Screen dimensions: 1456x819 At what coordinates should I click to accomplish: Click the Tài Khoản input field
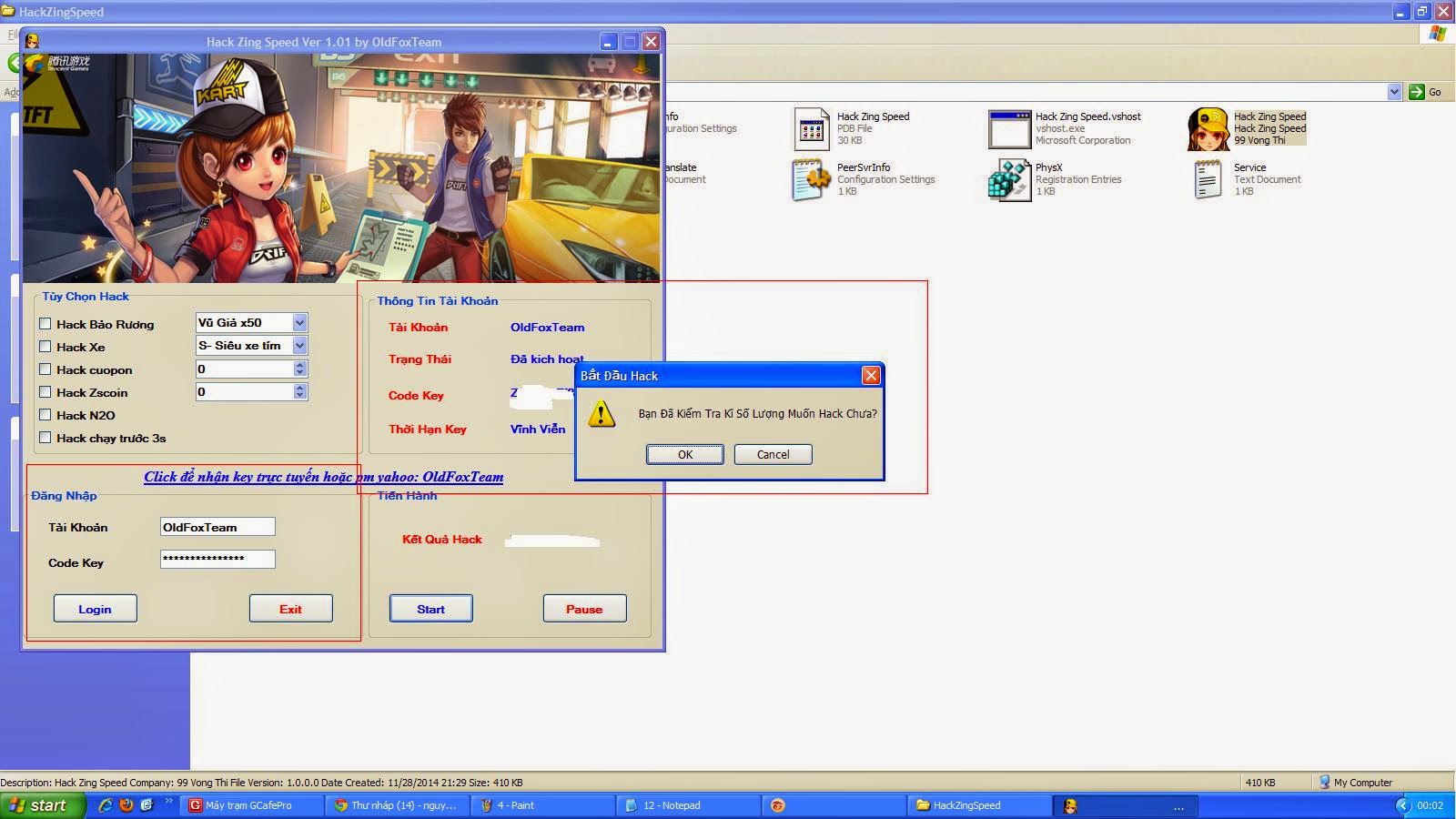pyautogui.click(x=217, y=527)
